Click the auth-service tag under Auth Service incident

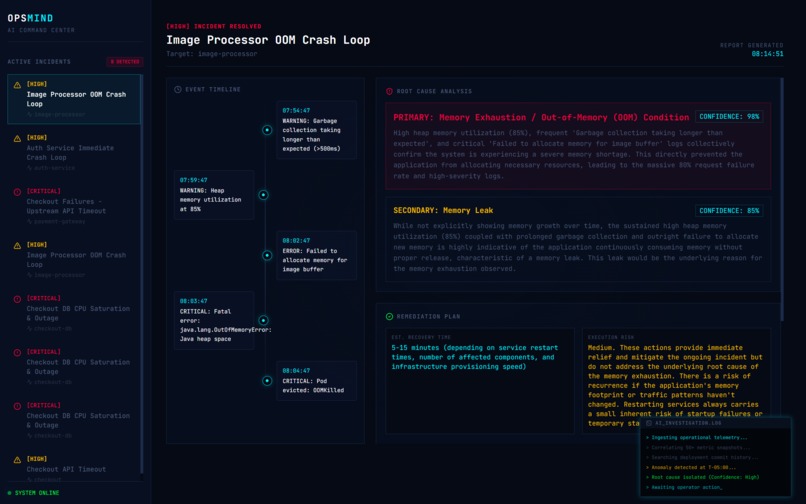pyautogui.click(x=54, y=168)
